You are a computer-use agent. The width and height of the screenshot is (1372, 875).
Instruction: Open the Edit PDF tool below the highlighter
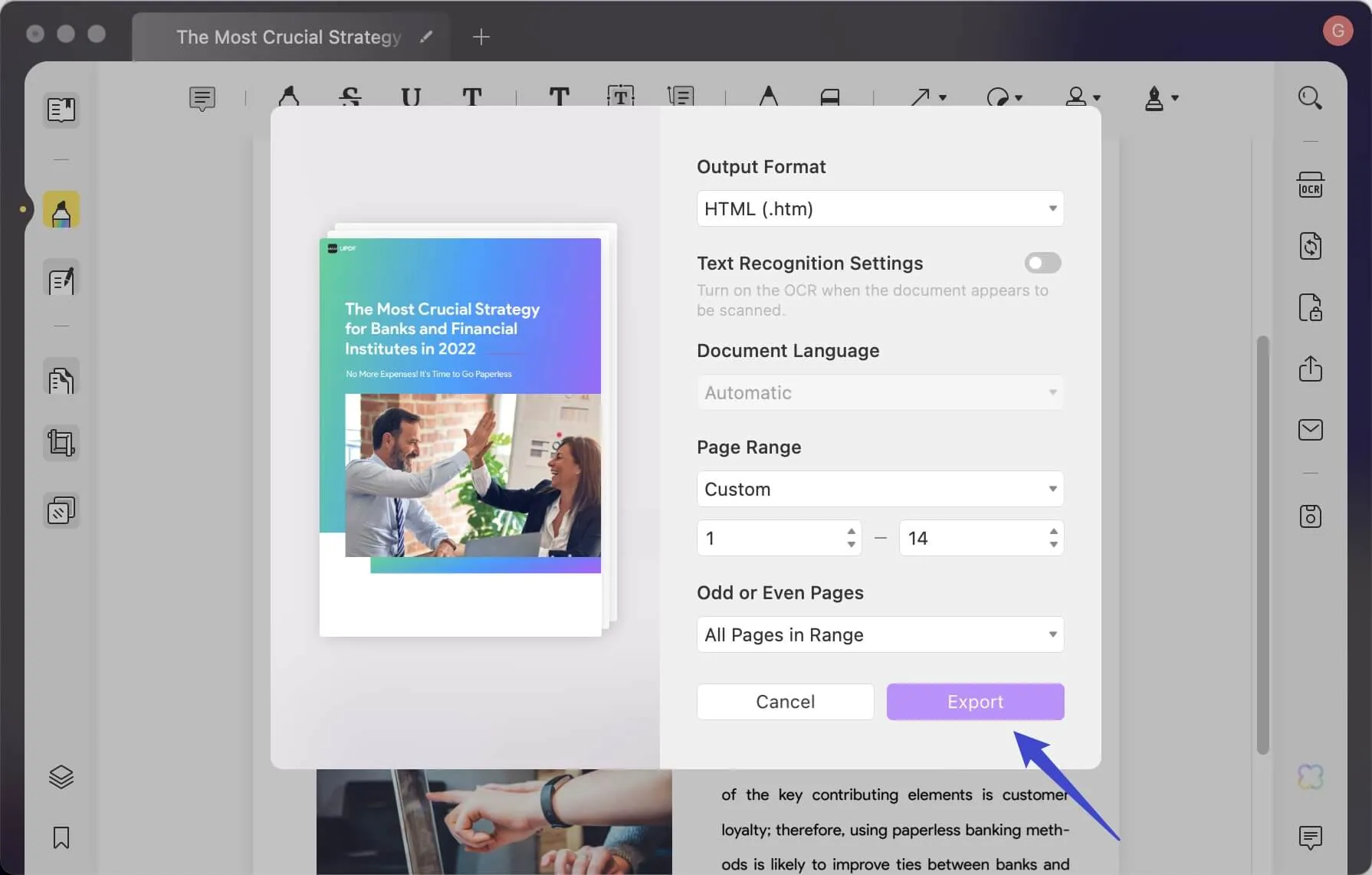(61, 279)
